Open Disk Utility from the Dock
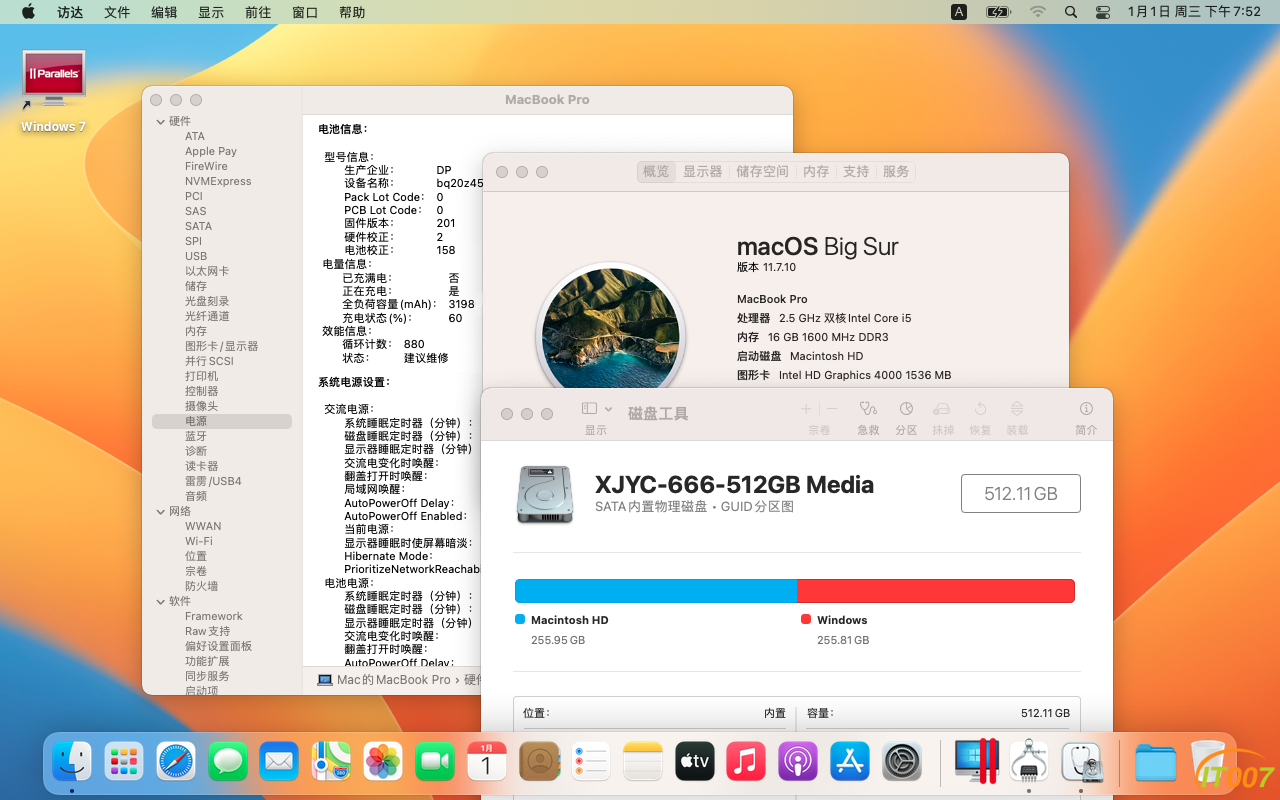This screenshot has width=1280, height=800. 1081,762
